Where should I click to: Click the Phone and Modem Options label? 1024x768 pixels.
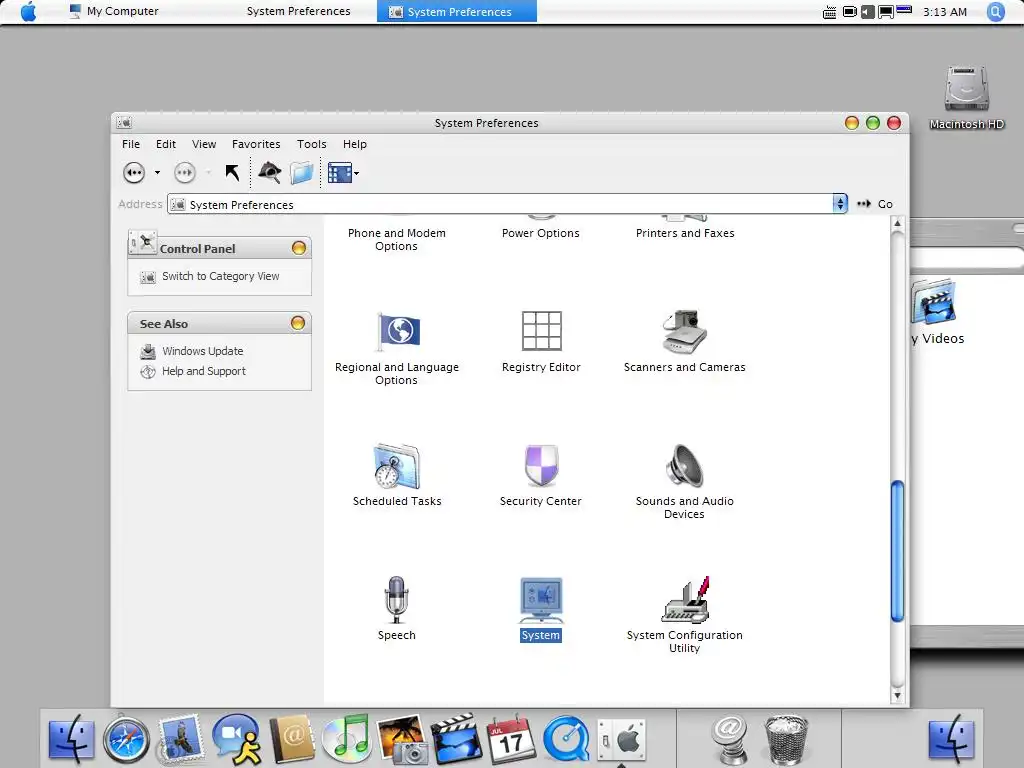click(x=396, y=239)
